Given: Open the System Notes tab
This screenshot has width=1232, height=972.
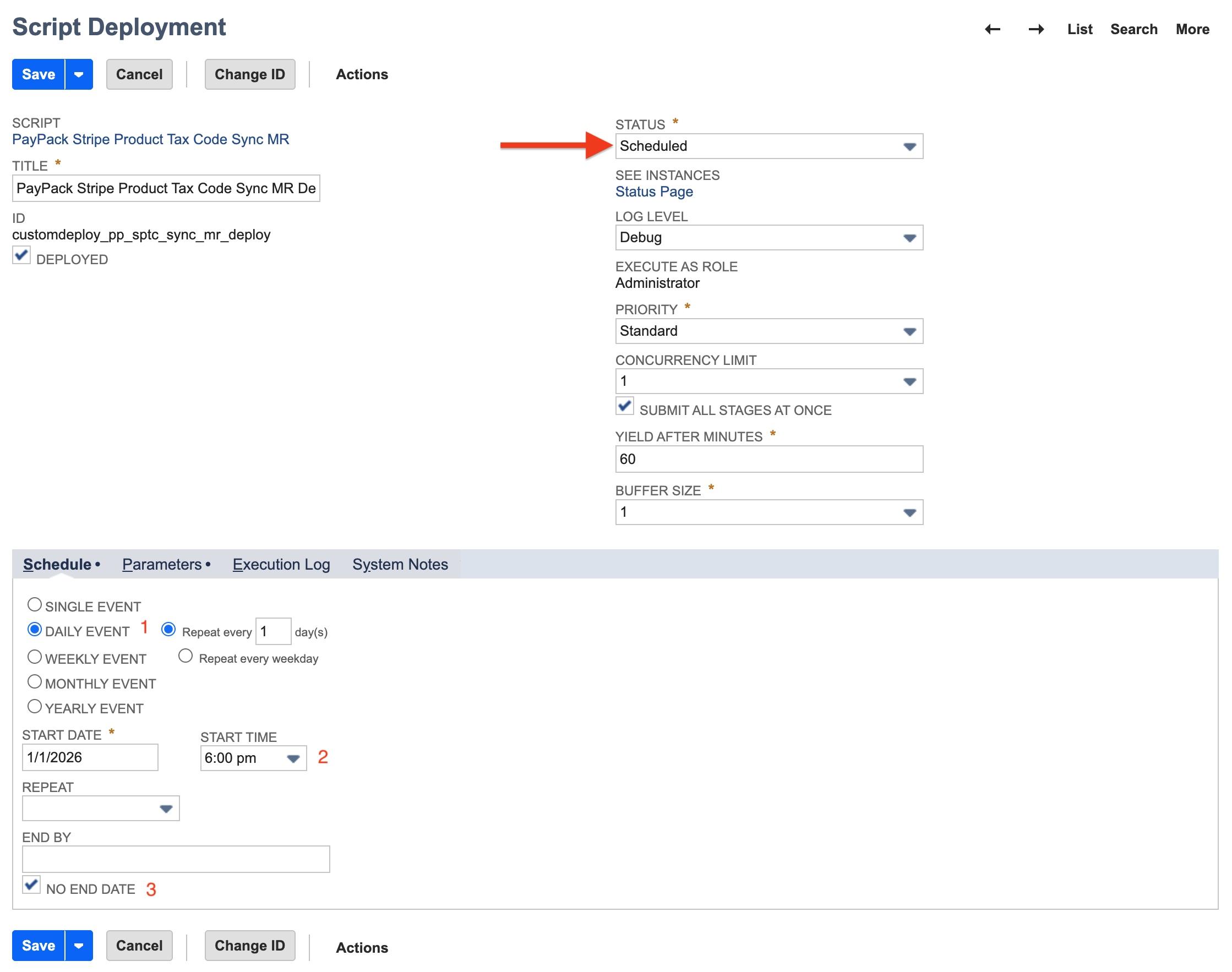Looking at the screenshot, I should [x=400, y=564].
